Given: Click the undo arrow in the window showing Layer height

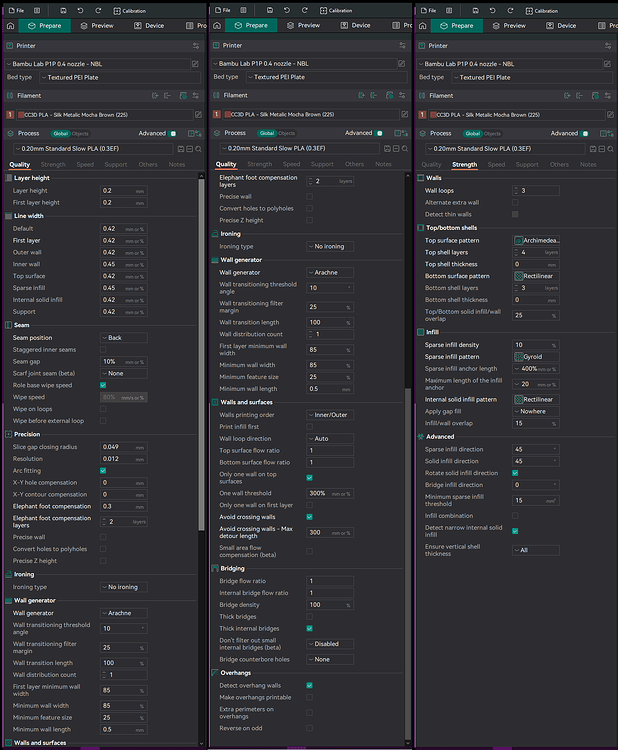Looking at the screenshot, I should pos(80,11).
